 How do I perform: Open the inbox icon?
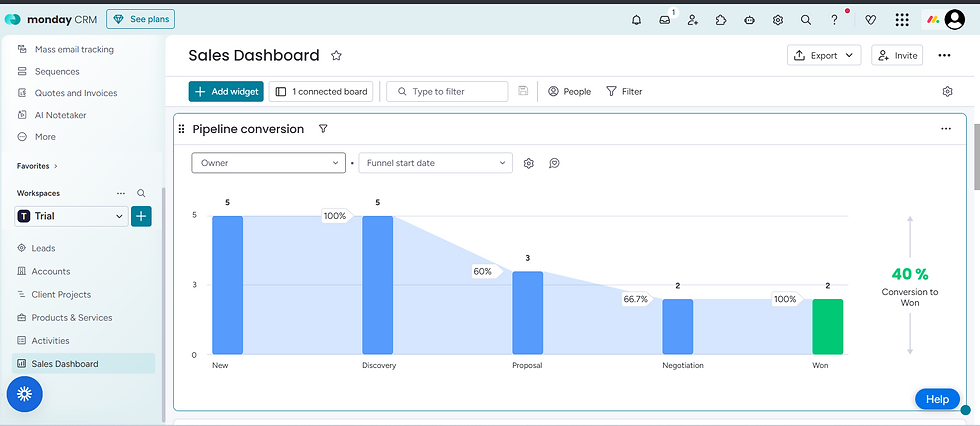[x=664, y=20]
